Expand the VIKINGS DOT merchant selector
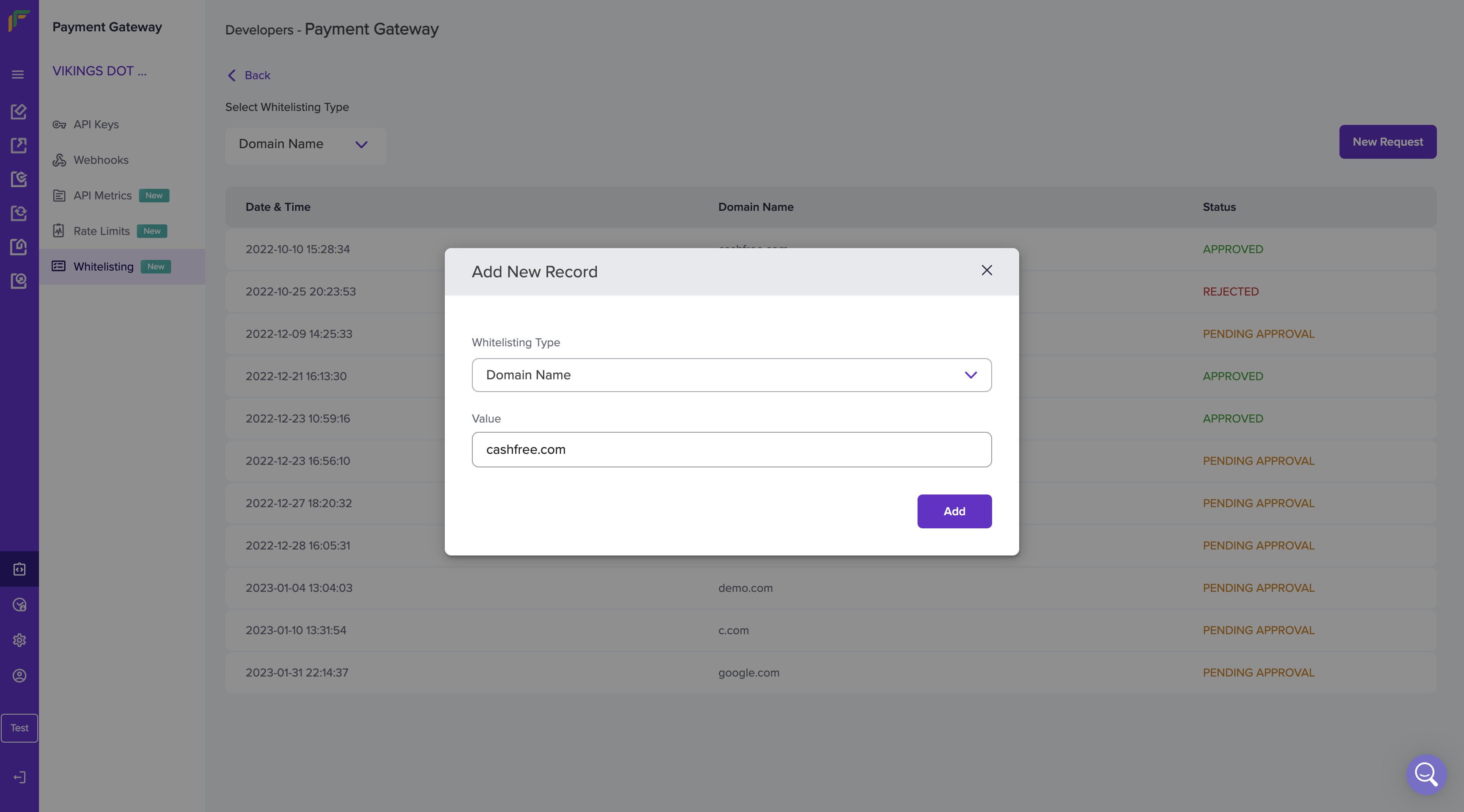1464x812 pixels. point(100,71)
